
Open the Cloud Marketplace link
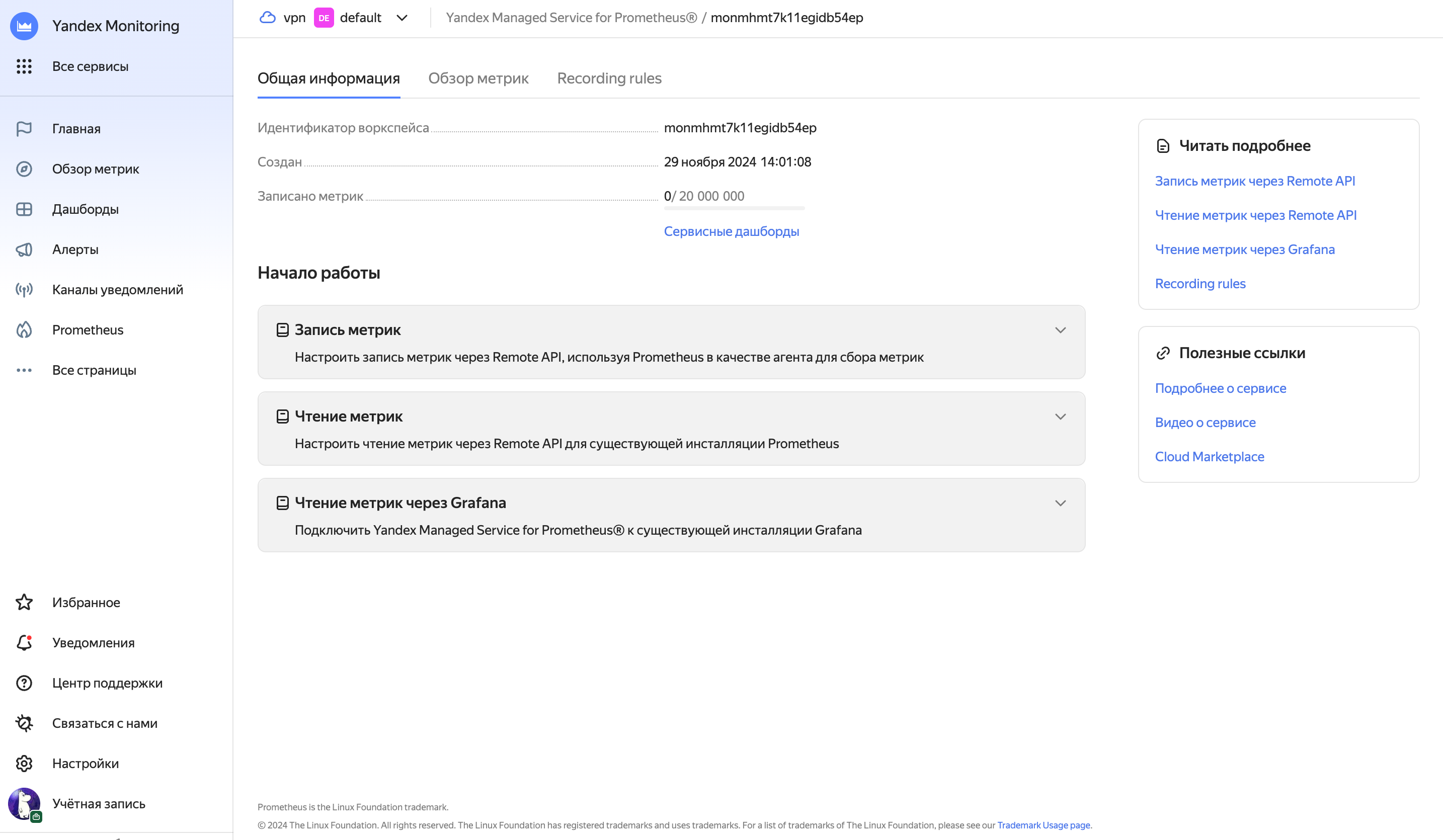pos(1210,457)
